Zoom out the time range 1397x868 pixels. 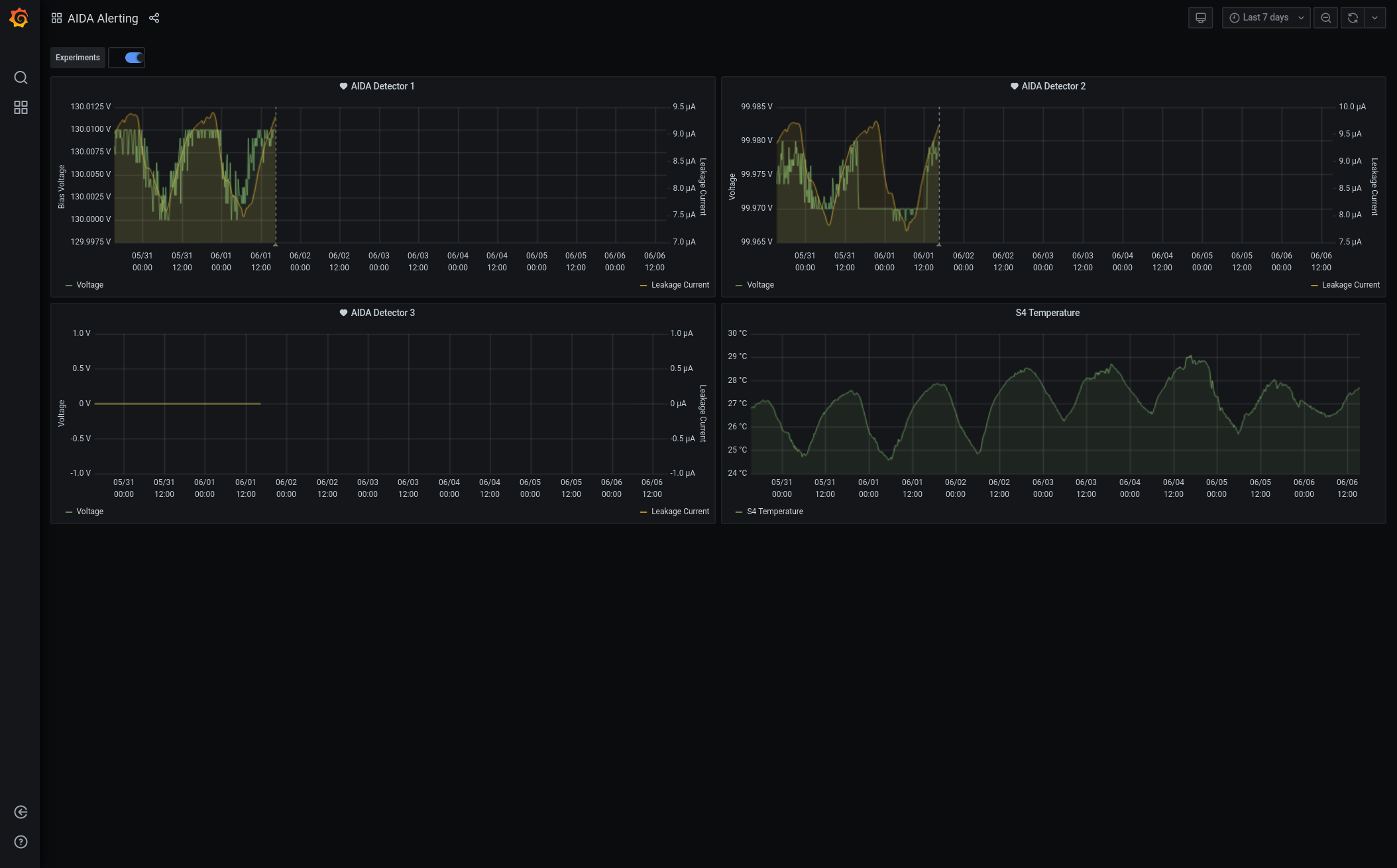[x=1325, y=18]
